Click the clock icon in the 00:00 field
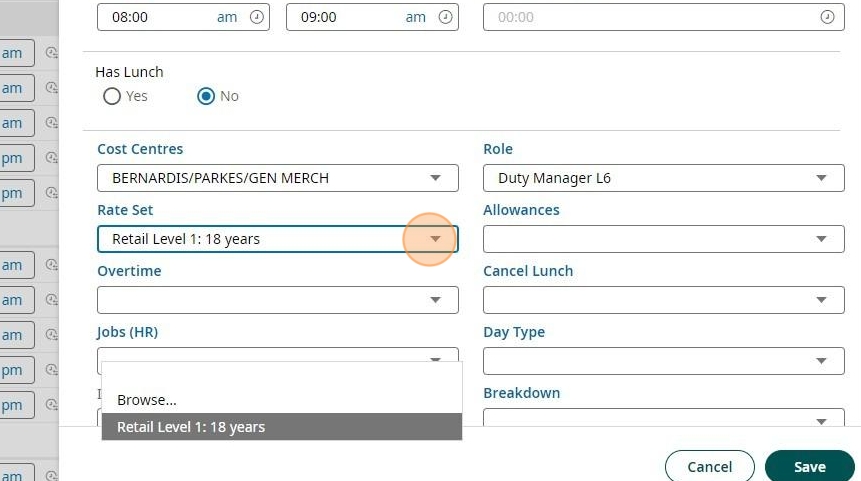The width and height of the screenshot is (861, 481). click(827, 17)
